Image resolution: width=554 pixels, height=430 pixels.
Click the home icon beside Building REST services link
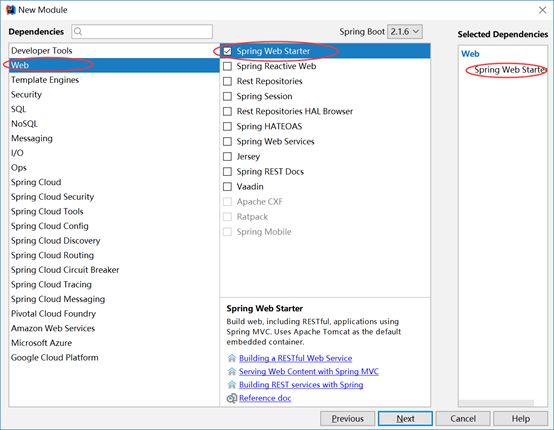tap(232, 384)
